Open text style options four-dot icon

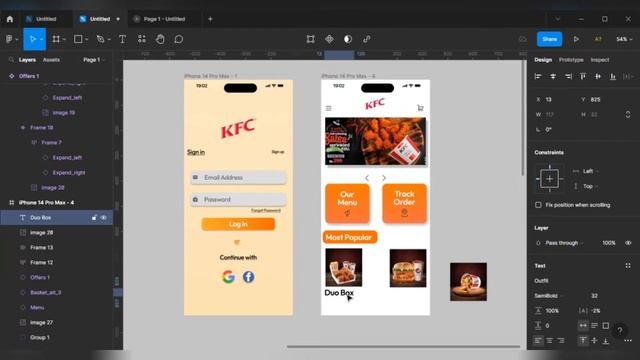[628, 266]
